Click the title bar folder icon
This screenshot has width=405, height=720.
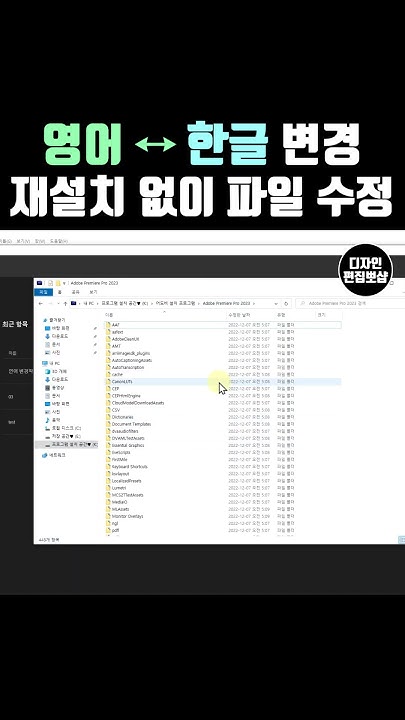click(x=58, y=283)
